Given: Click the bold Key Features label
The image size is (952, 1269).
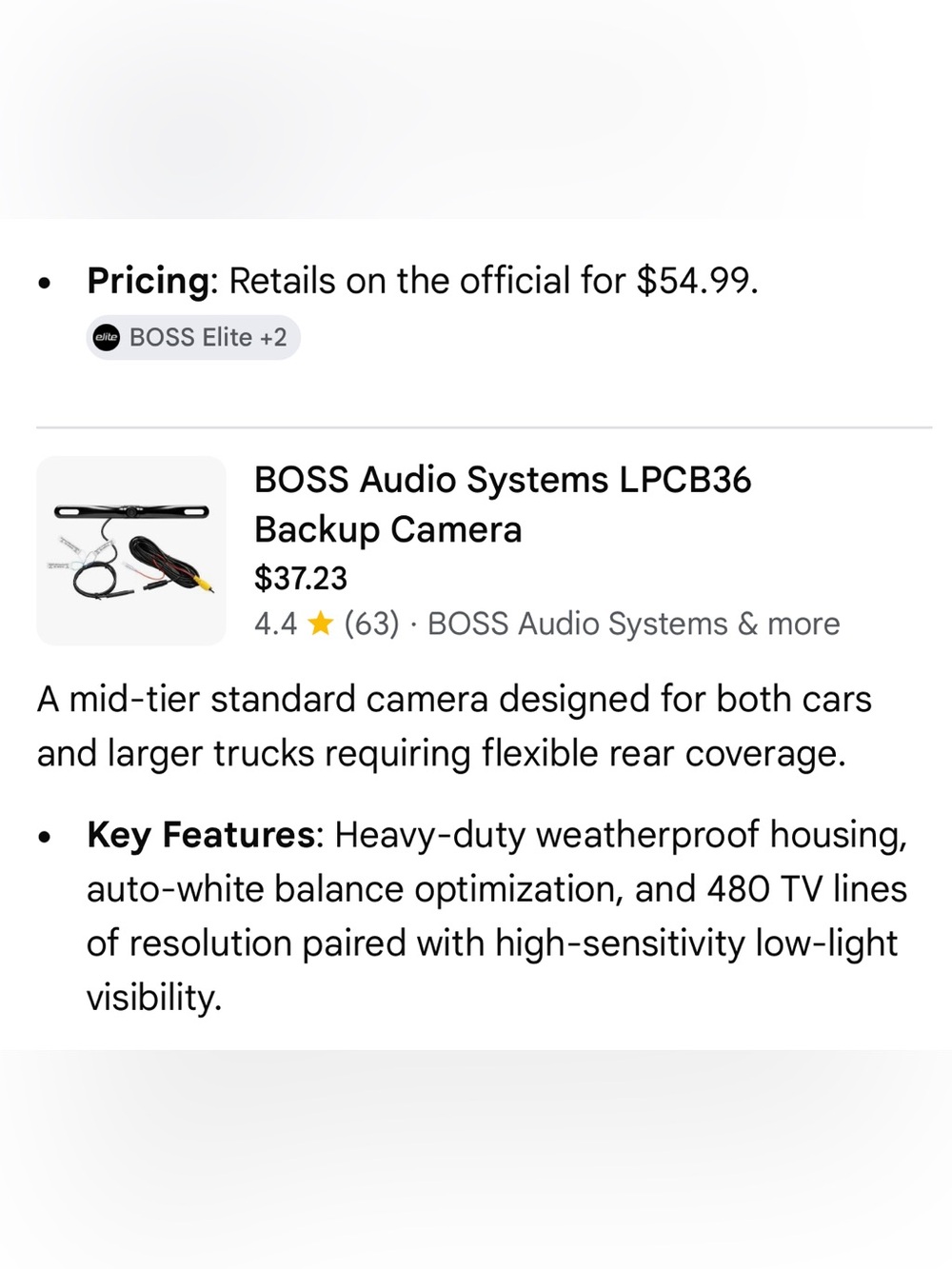Looking at the screenshot, I should (x=201, y=835).
